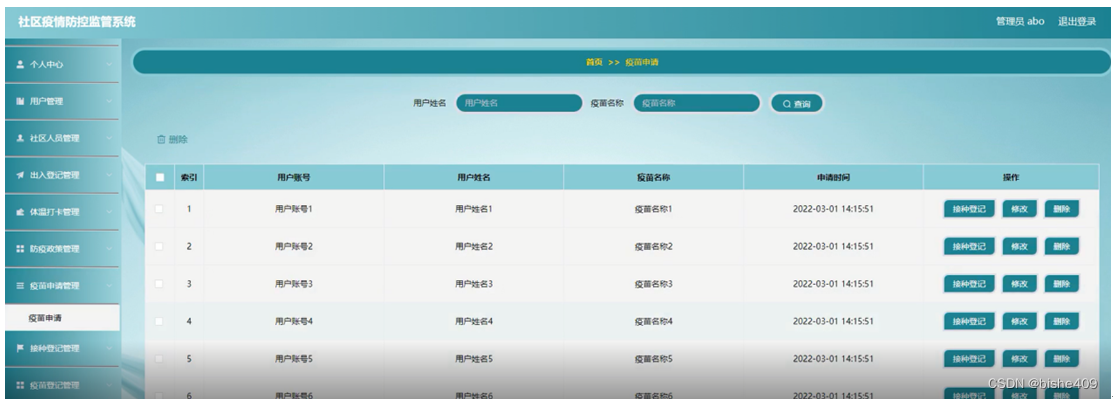Click 接种登记 button for 用户账号3
This screenshot has width=1113, height=399.
coord(969,284)
